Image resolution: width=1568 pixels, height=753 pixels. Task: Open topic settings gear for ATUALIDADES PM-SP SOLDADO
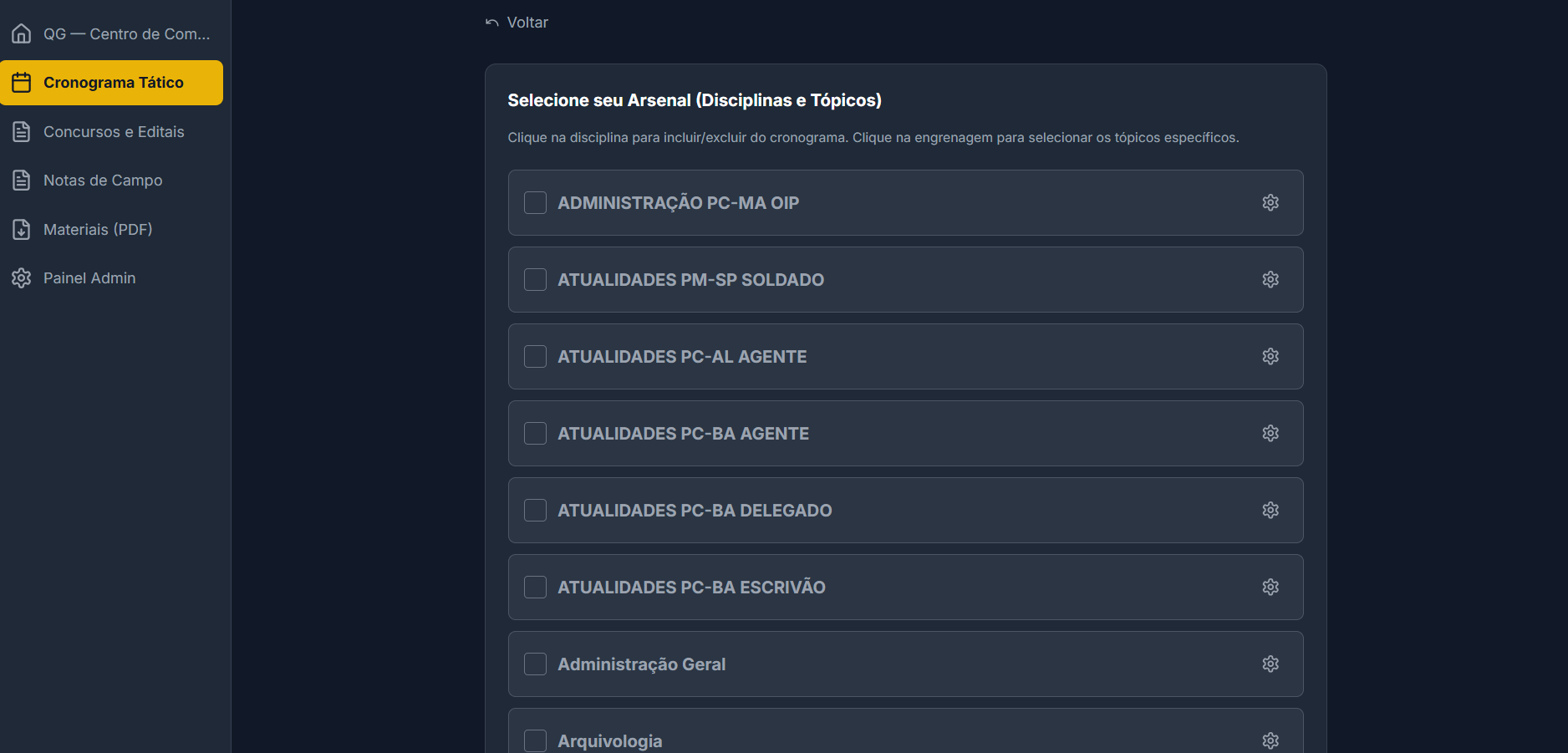1270,280
